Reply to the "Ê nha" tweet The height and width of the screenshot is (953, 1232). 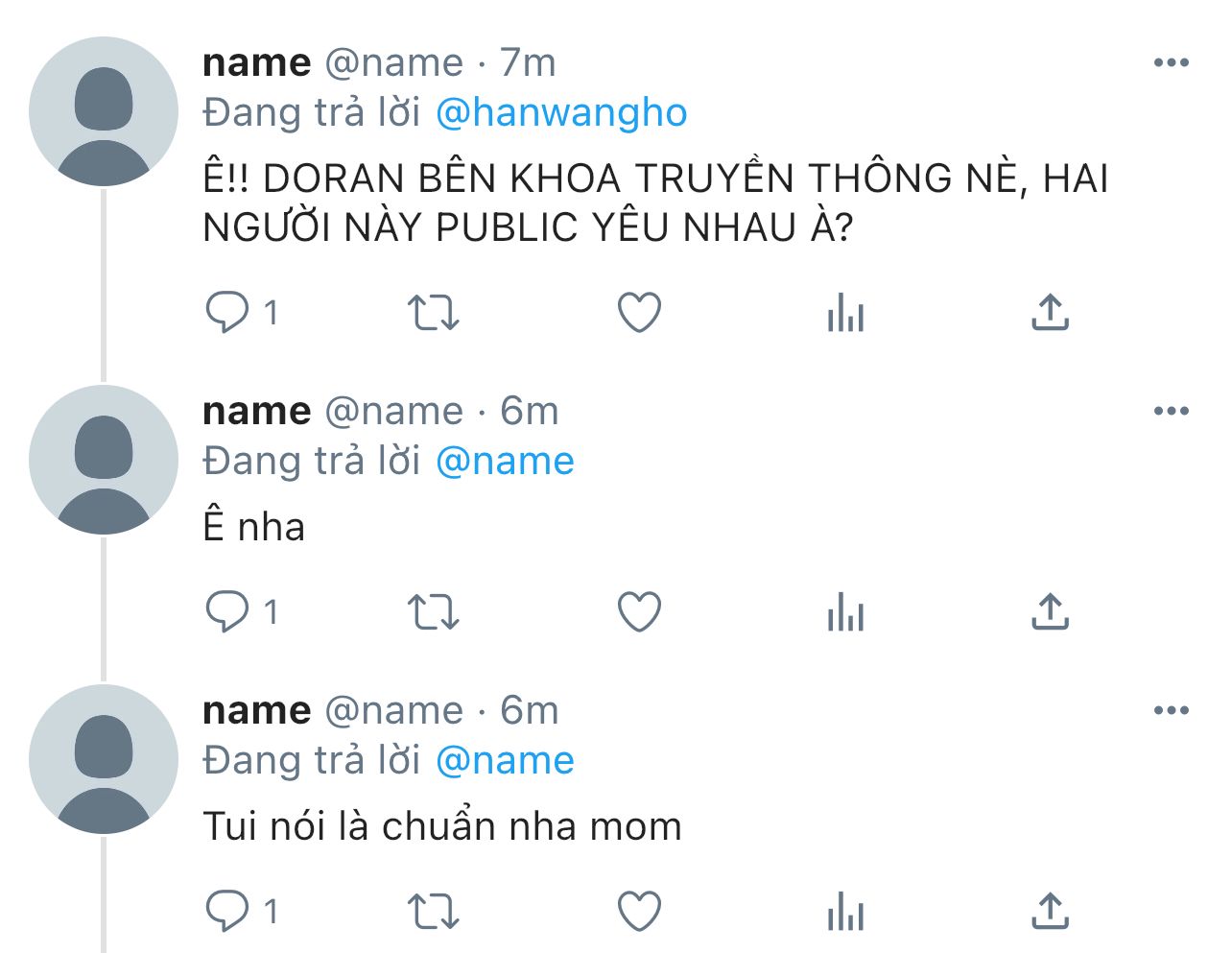(227, 612)
